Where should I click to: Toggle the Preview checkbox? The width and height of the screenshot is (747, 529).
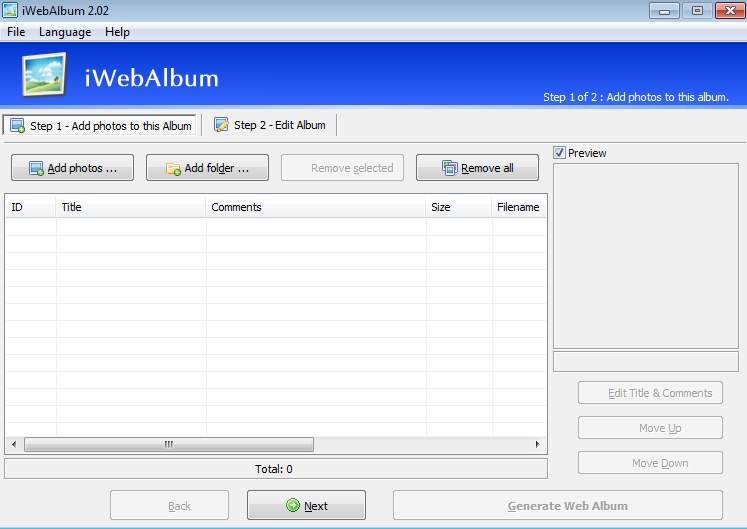pos(559,153)
